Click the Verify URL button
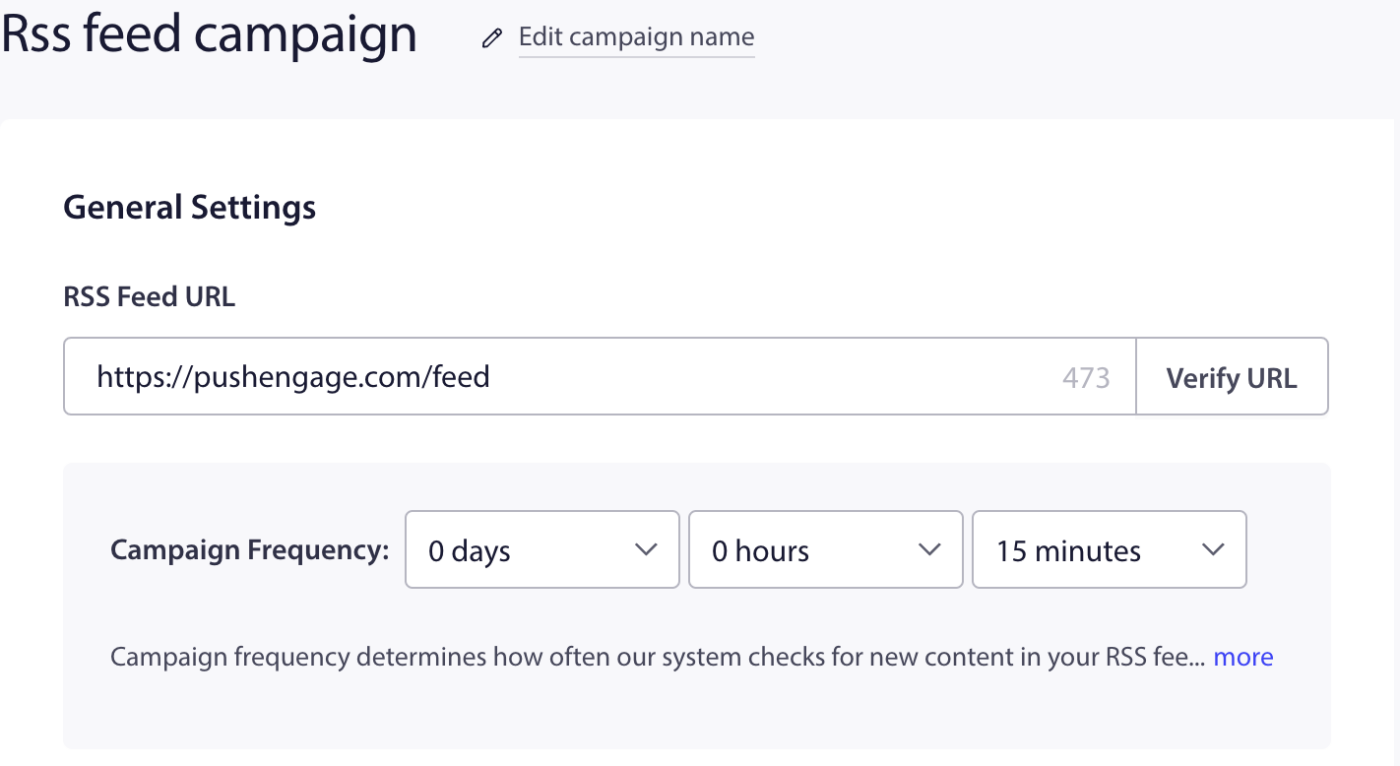Screen dimensions: 1400x766 [1232, 377]
